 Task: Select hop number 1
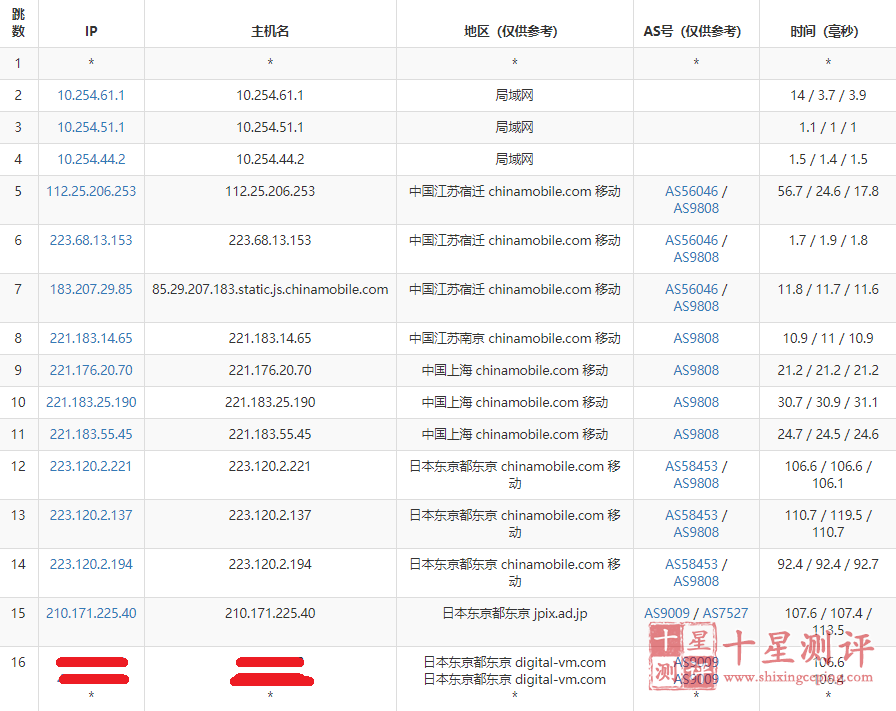[18, 63]
